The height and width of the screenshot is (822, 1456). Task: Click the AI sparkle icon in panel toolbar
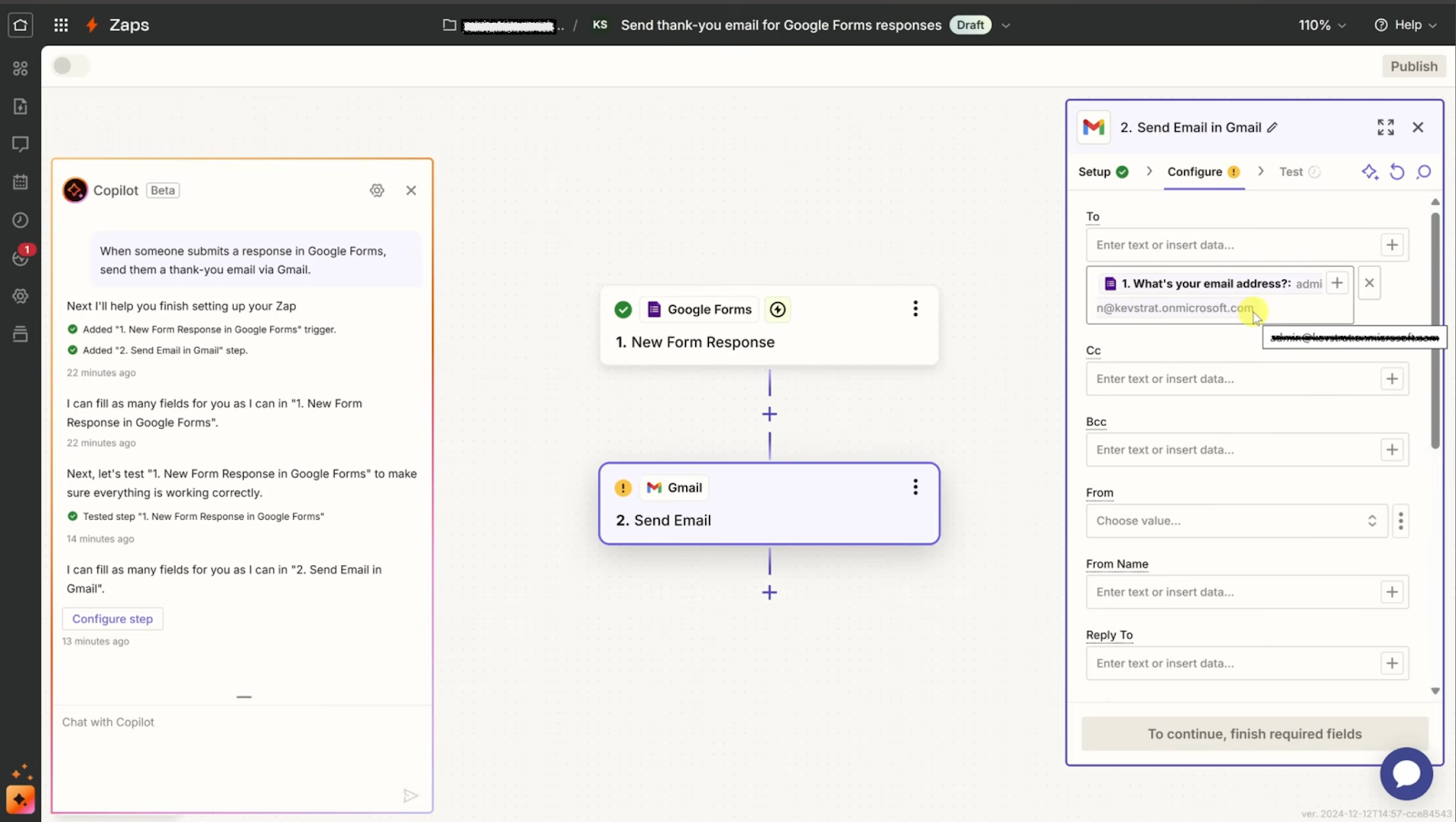[1370, 172]
